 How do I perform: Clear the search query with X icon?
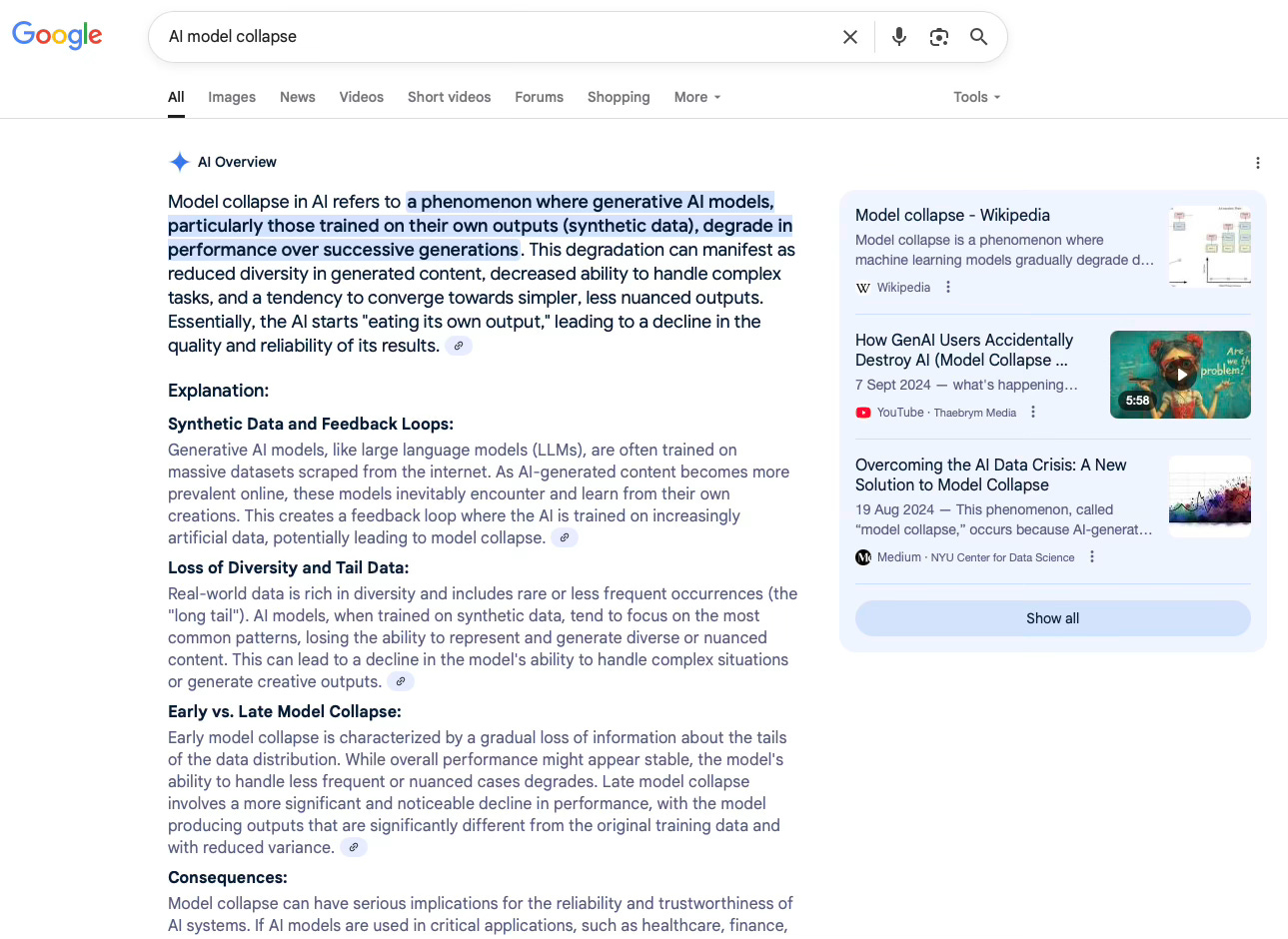(850, 37)
